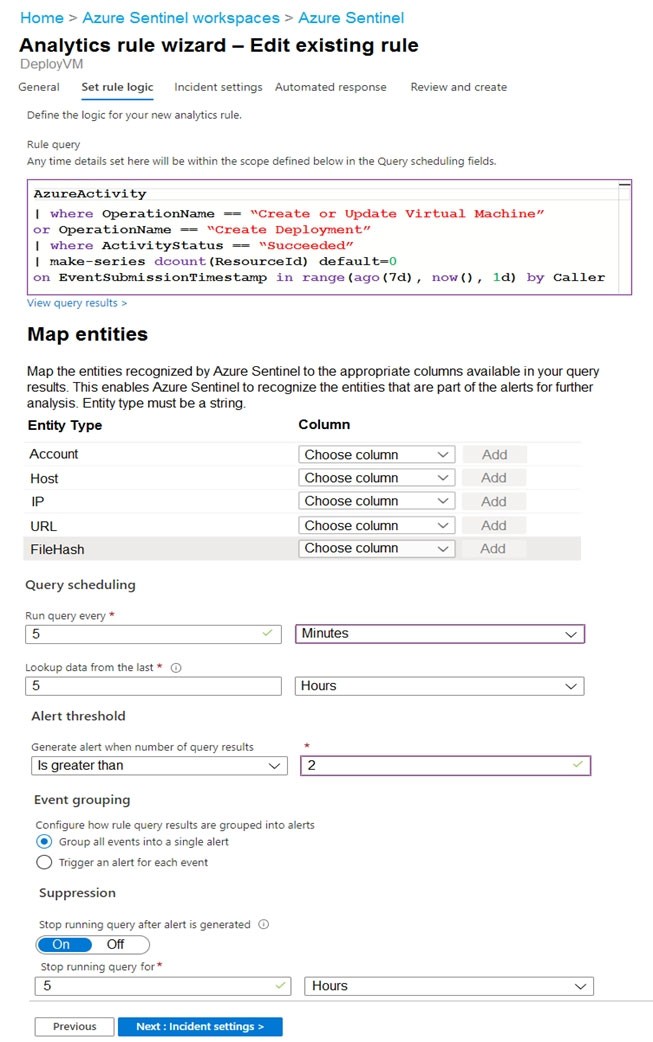Click Add button for the Host entity
653x1042 pixels.
click(x=494, y=478)
